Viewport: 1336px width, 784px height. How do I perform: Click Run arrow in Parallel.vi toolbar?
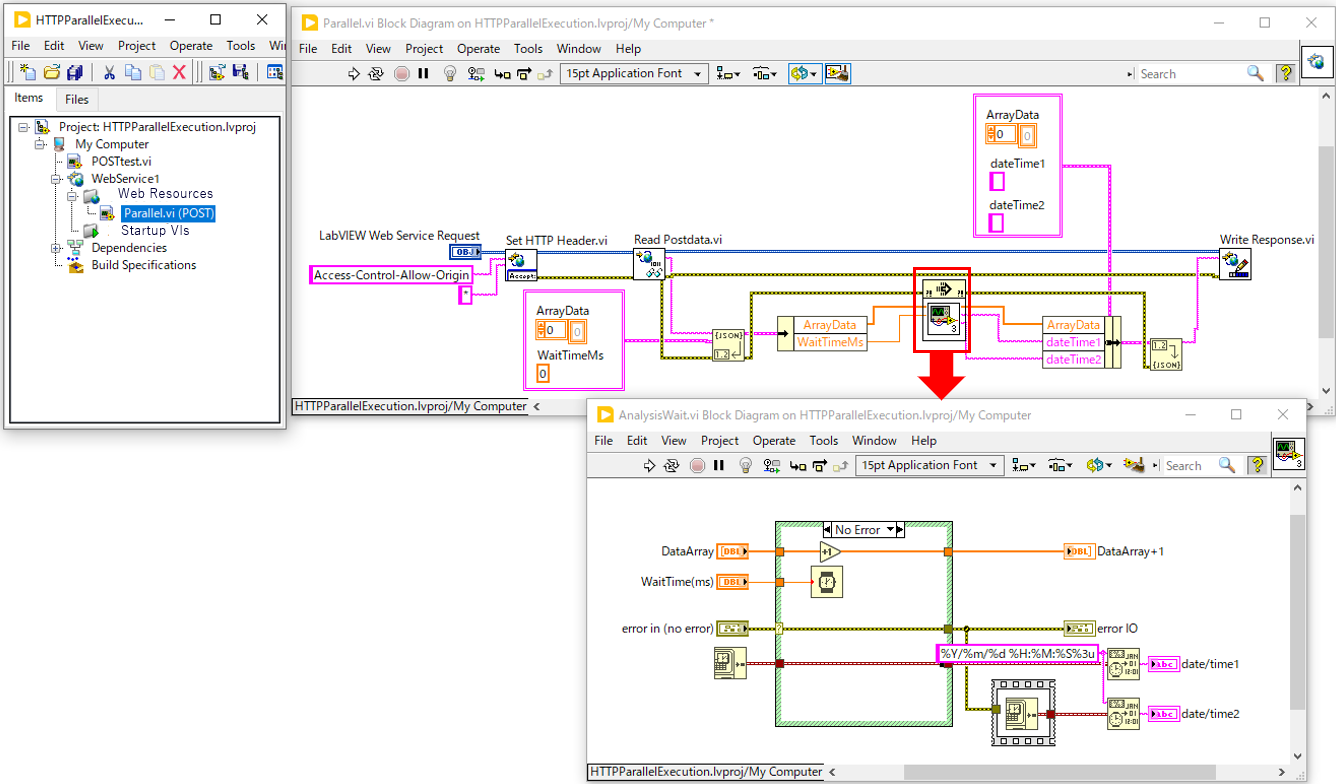pyautogui.click(x=353, y=73)
